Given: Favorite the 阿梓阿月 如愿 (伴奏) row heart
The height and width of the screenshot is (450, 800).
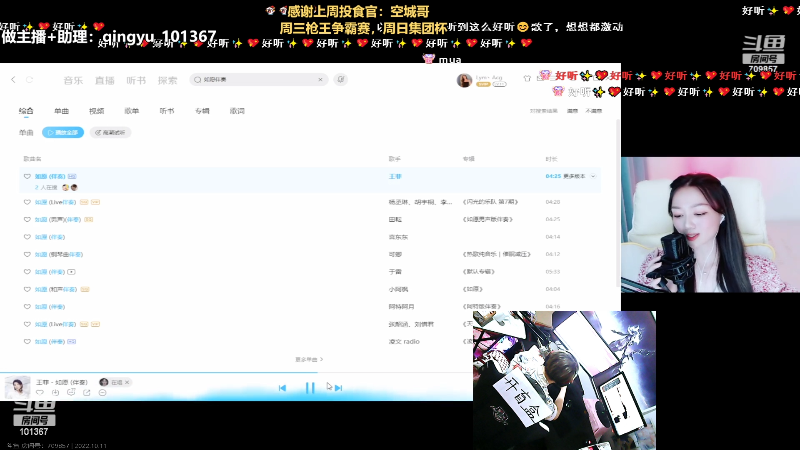Looking at the screenshot, I should pos(27,307).
